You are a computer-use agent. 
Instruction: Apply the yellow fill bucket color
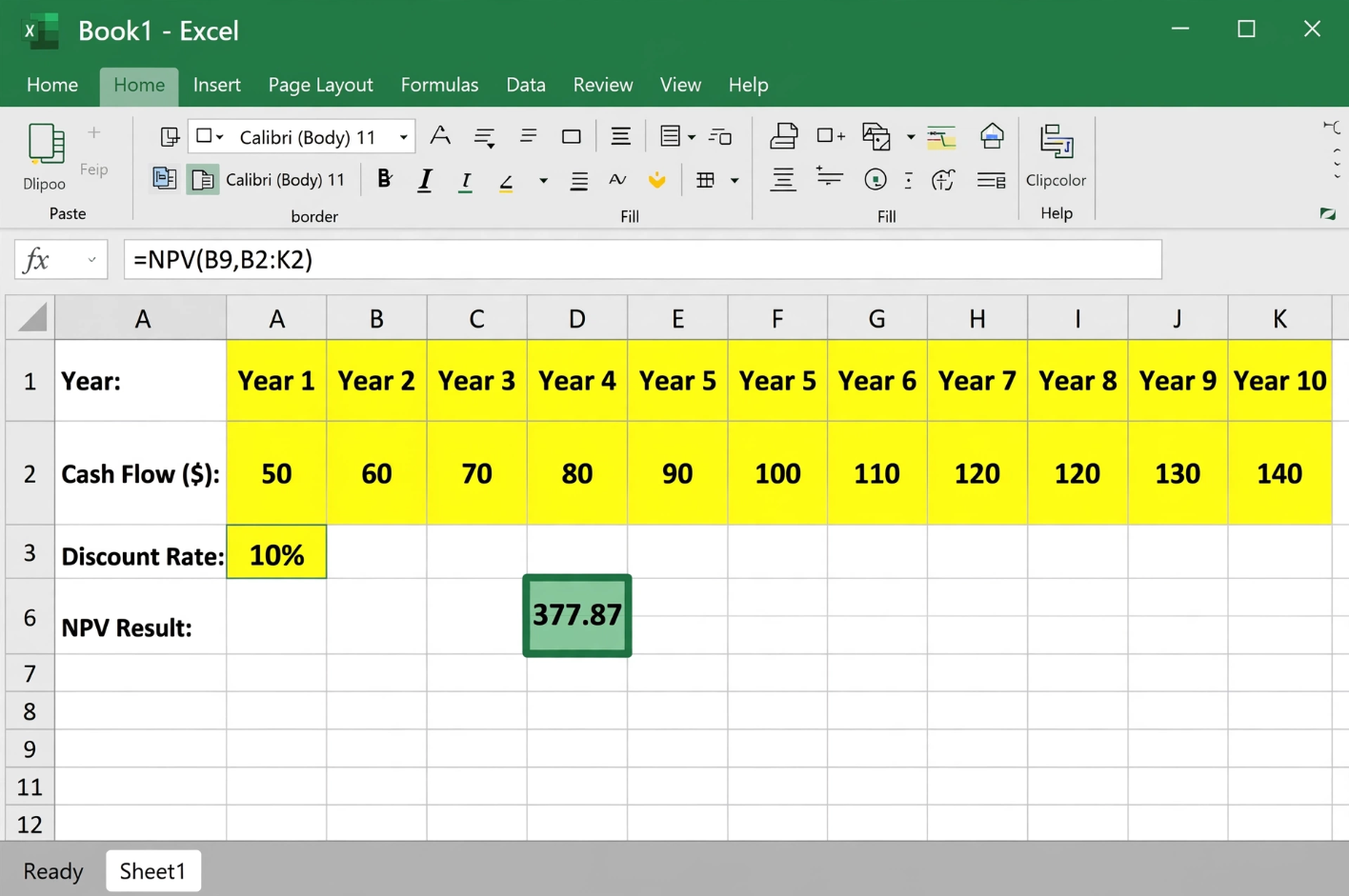coord(656,179)
